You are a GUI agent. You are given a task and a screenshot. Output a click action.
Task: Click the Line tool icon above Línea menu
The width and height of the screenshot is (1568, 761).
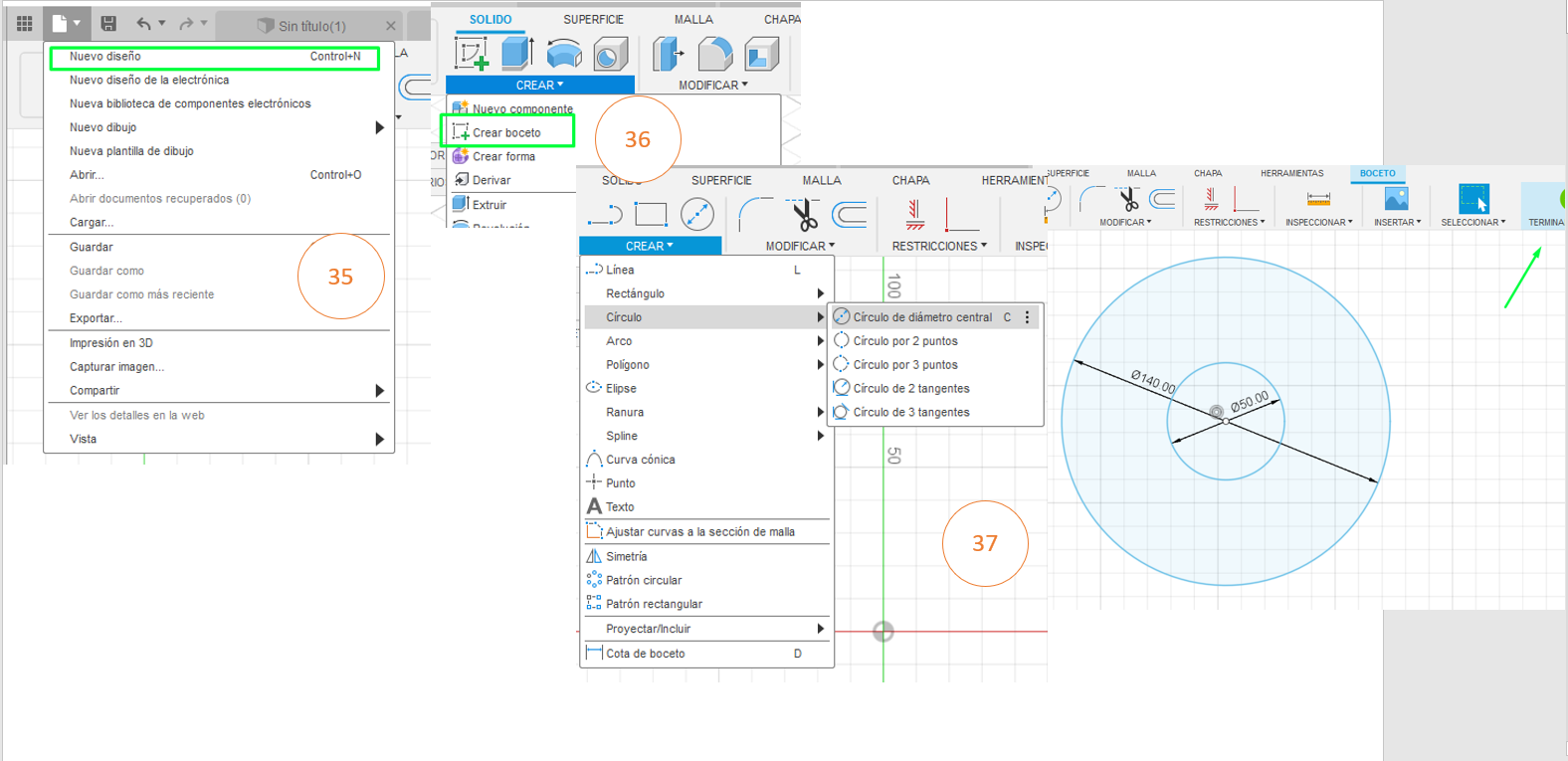point(605,215)
